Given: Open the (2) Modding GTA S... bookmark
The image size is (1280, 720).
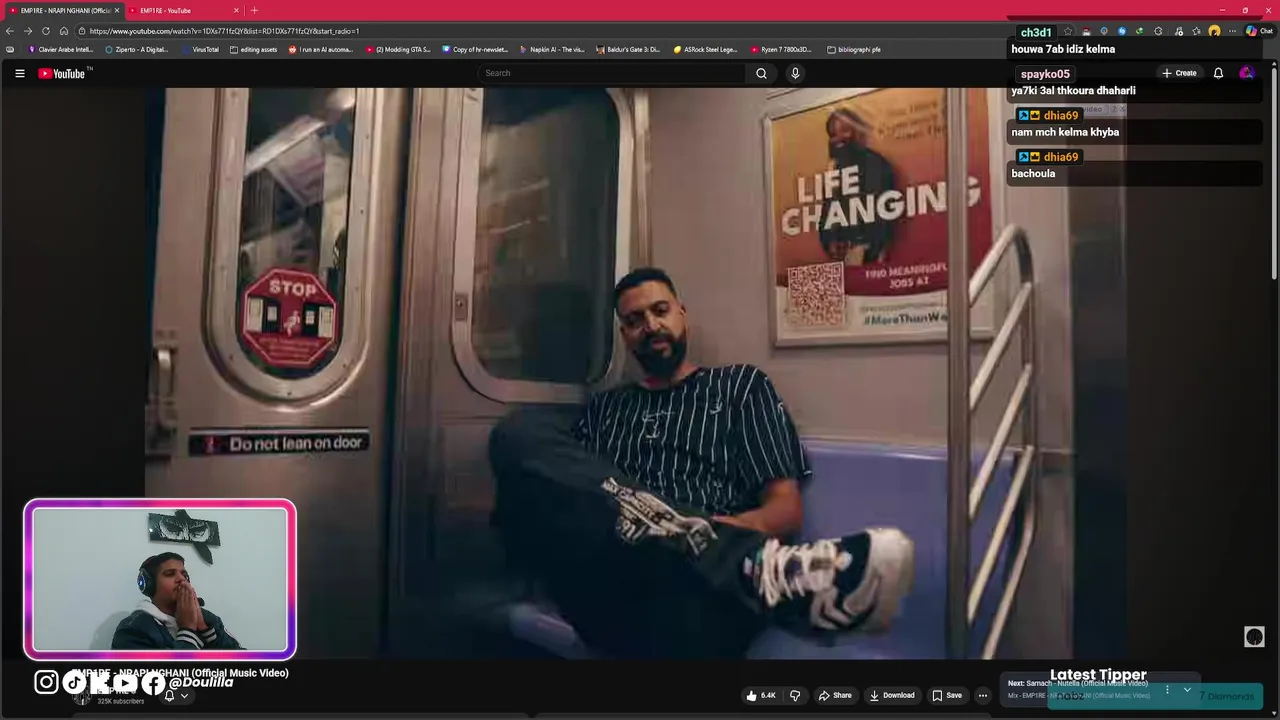Looking at the screenshot, I should (x=398, y=49).
